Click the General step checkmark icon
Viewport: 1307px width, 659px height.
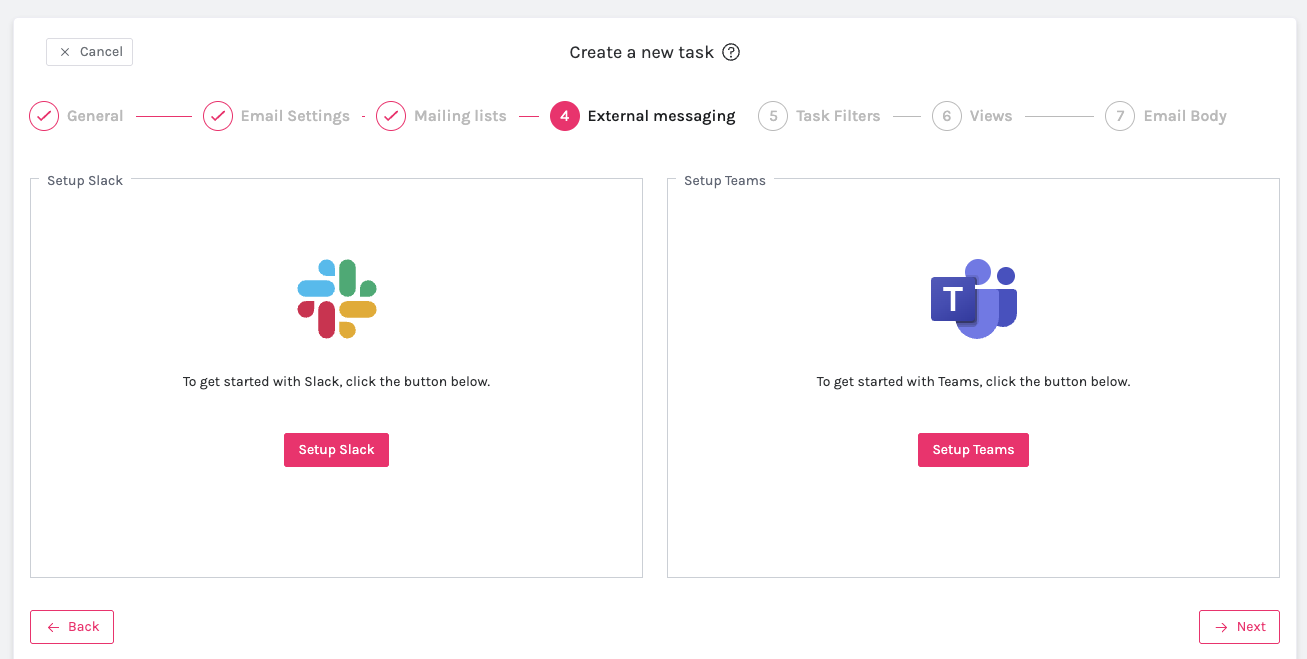(x=44, y=116)
